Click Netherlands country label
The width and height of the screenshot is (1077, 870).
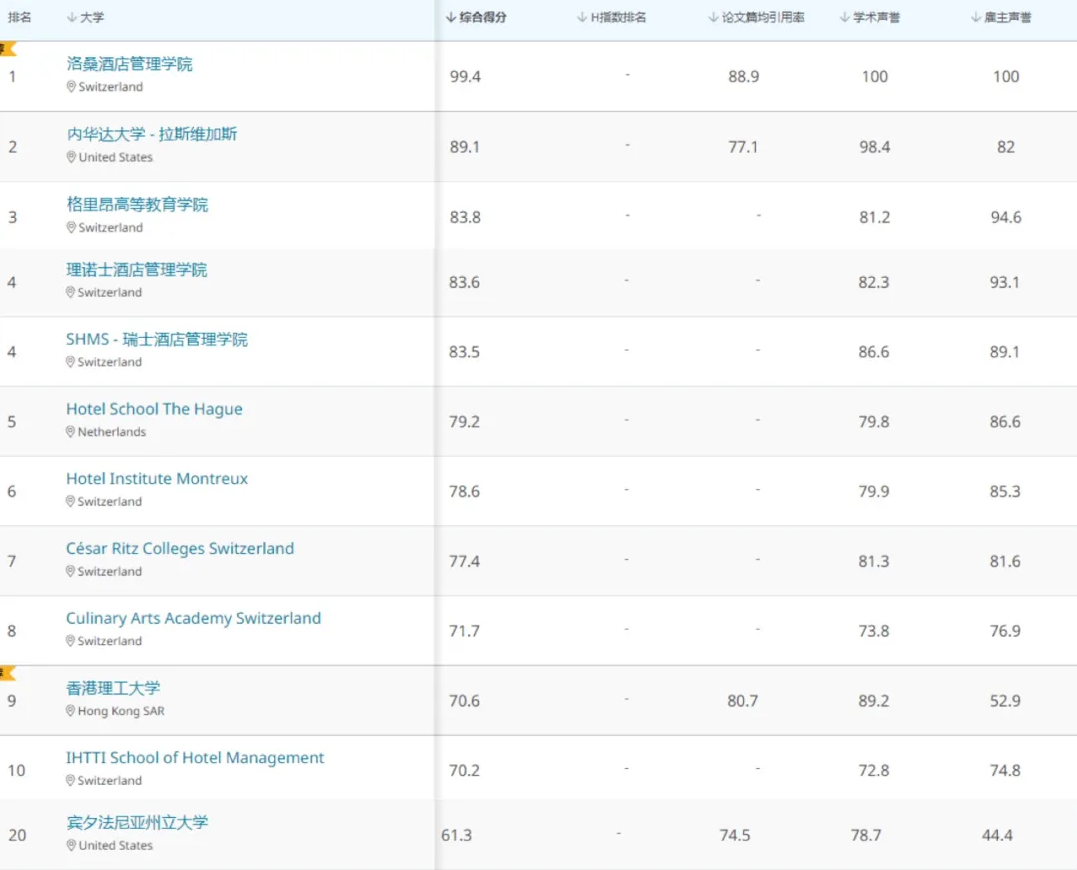click(111, 431)
